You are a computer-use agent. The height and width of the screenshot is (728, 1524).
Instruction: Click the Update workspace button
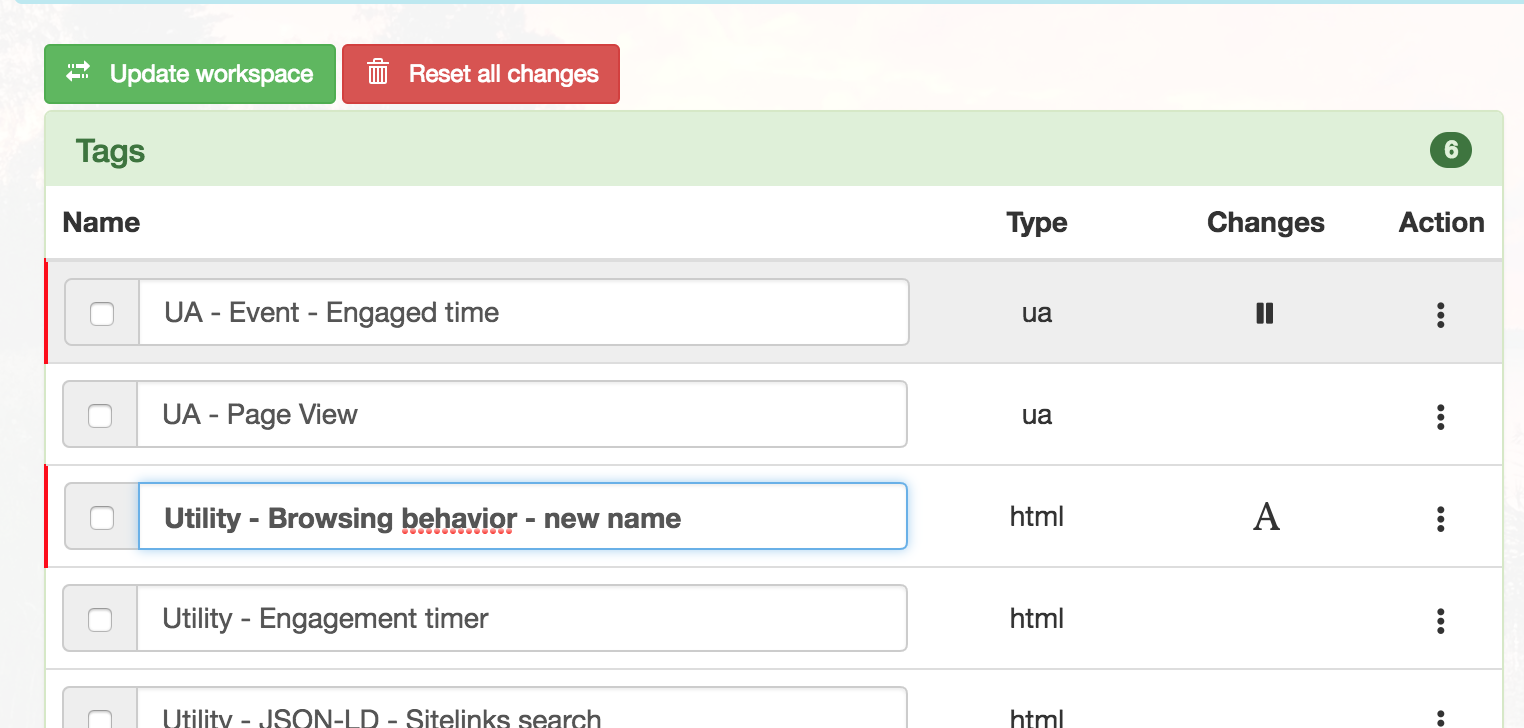(190, 74)
